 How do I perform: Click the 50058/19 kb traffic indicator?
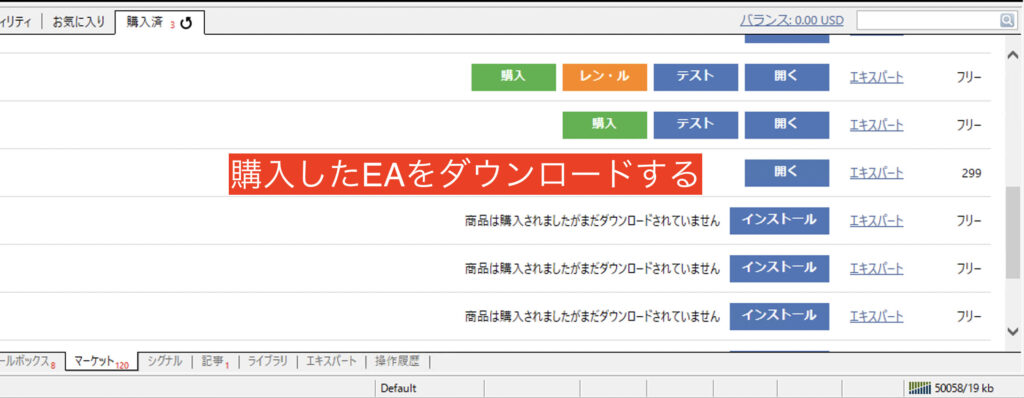[963, 388]
